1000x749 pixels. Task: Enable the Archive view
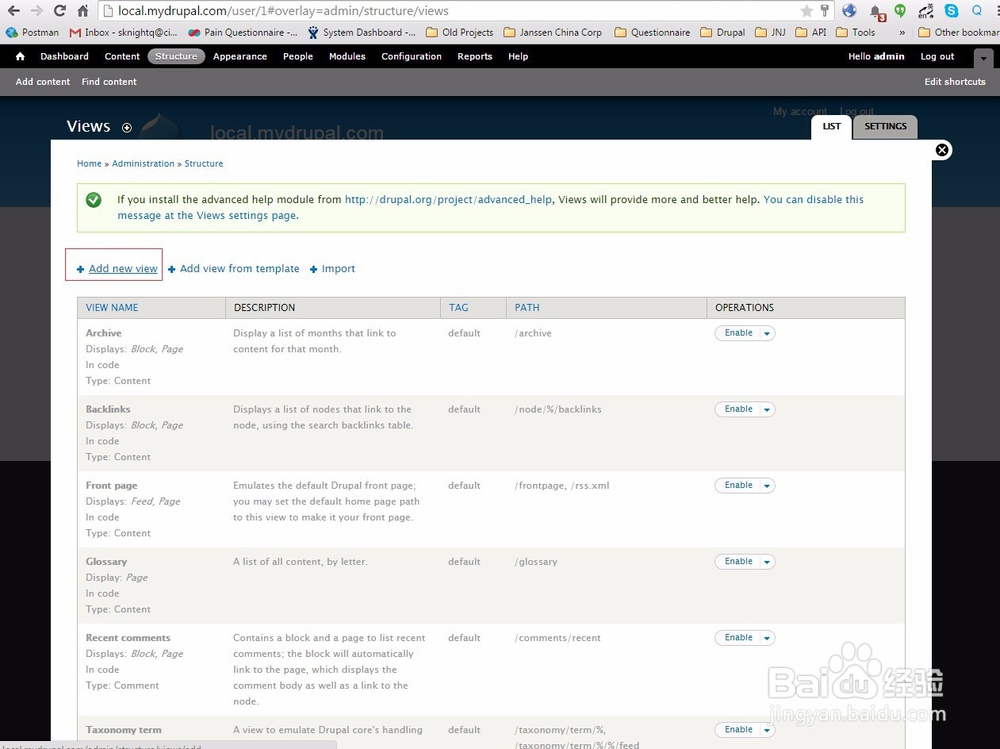[x=738, y=333]
